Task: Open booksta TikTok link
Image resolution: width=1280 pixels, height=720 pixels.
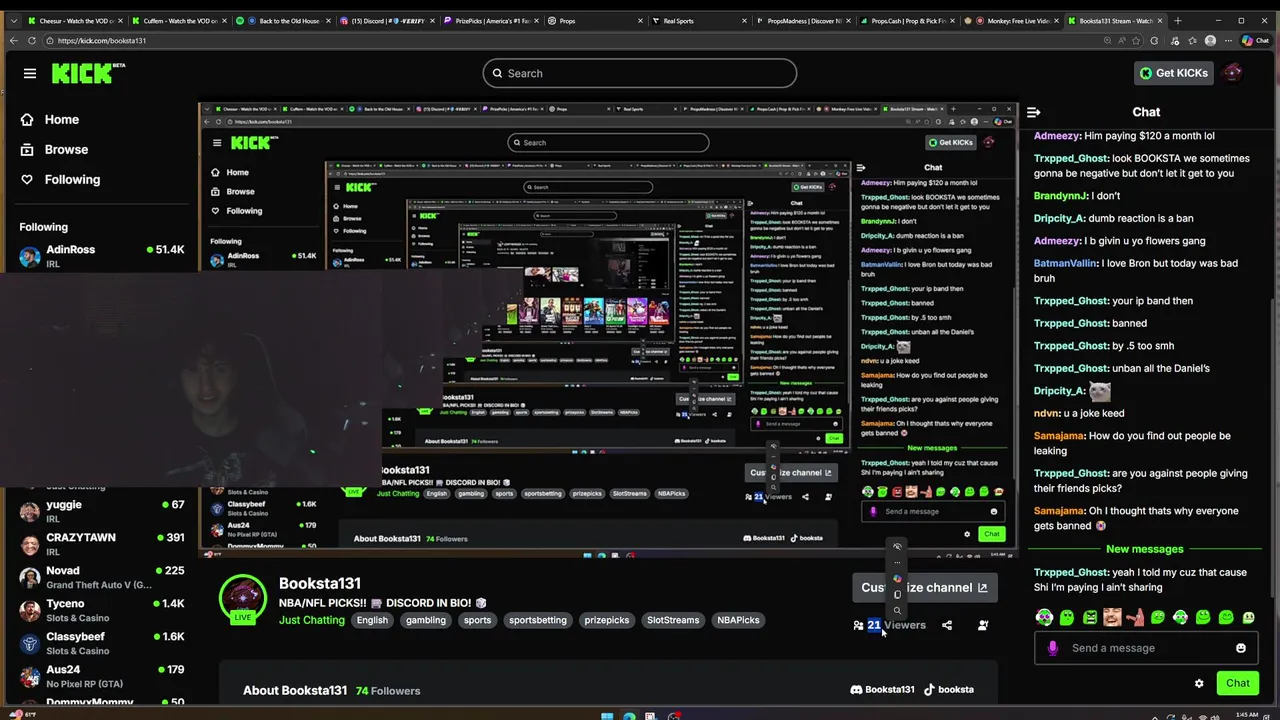Action: click(948, 689)
